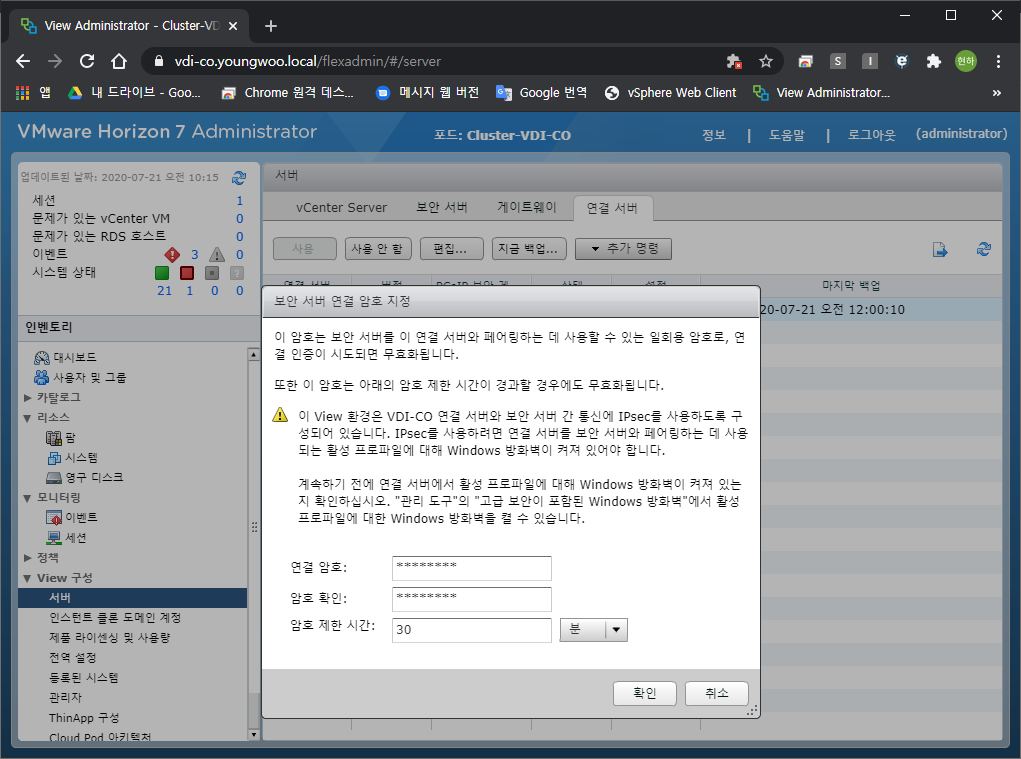Go back in browser history

tap(23, 61)
